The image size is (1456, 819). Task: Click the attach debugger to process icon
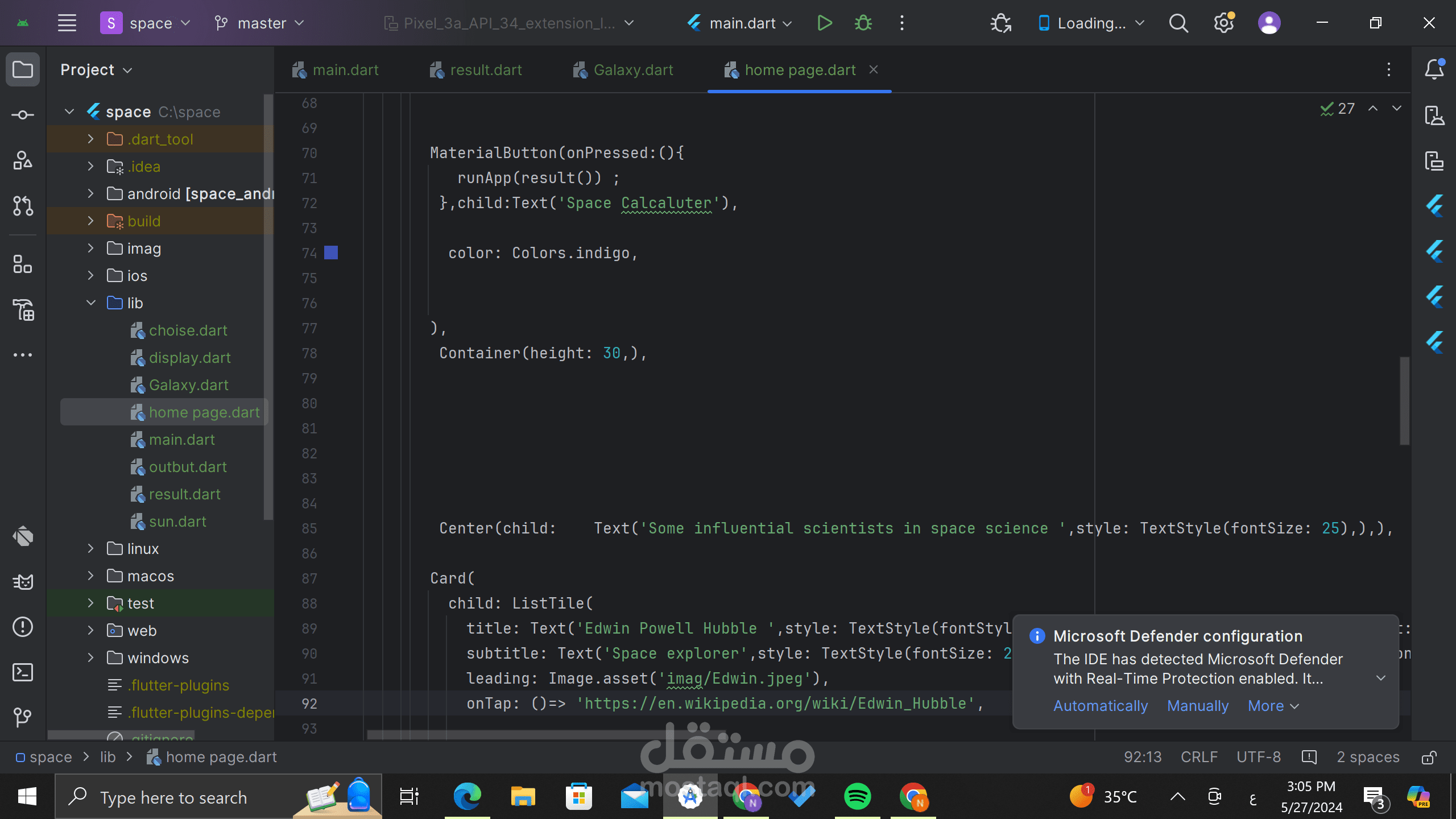[1001, 23]
